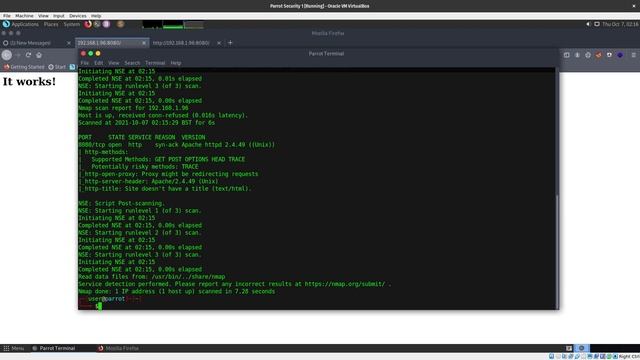Click the Thu Oct 7 clock
This screenshot has height=360, width=640.
pos(620,24)
